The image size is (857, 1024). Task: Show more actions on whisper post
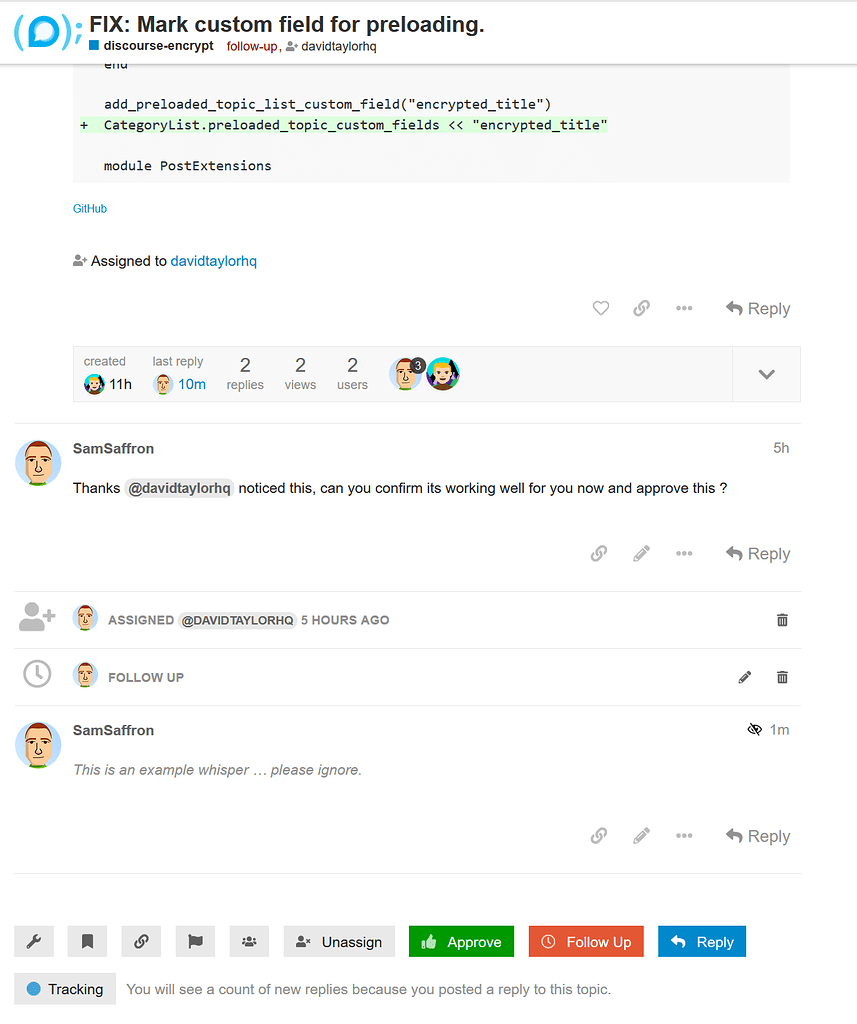point(684,836)
